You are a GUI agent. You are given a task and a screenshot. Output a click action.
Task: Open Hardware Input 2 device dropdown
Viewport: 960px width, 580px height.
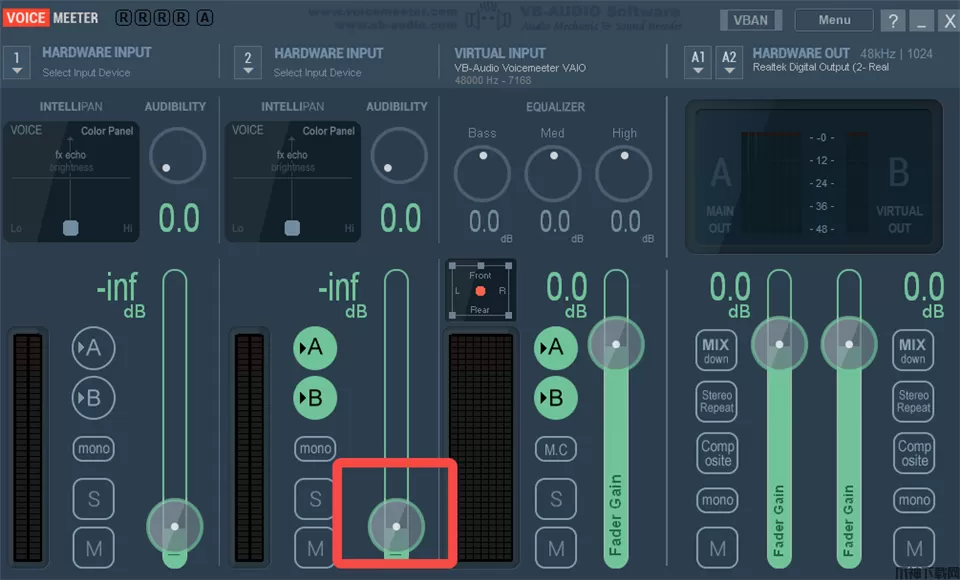click(248, 62)
